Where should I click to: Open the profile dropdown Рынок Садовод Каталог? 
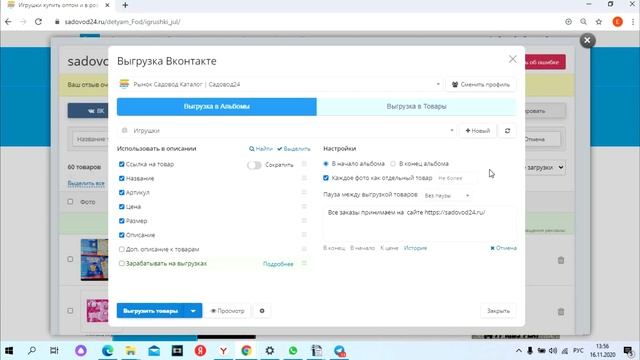coord(280,84)
